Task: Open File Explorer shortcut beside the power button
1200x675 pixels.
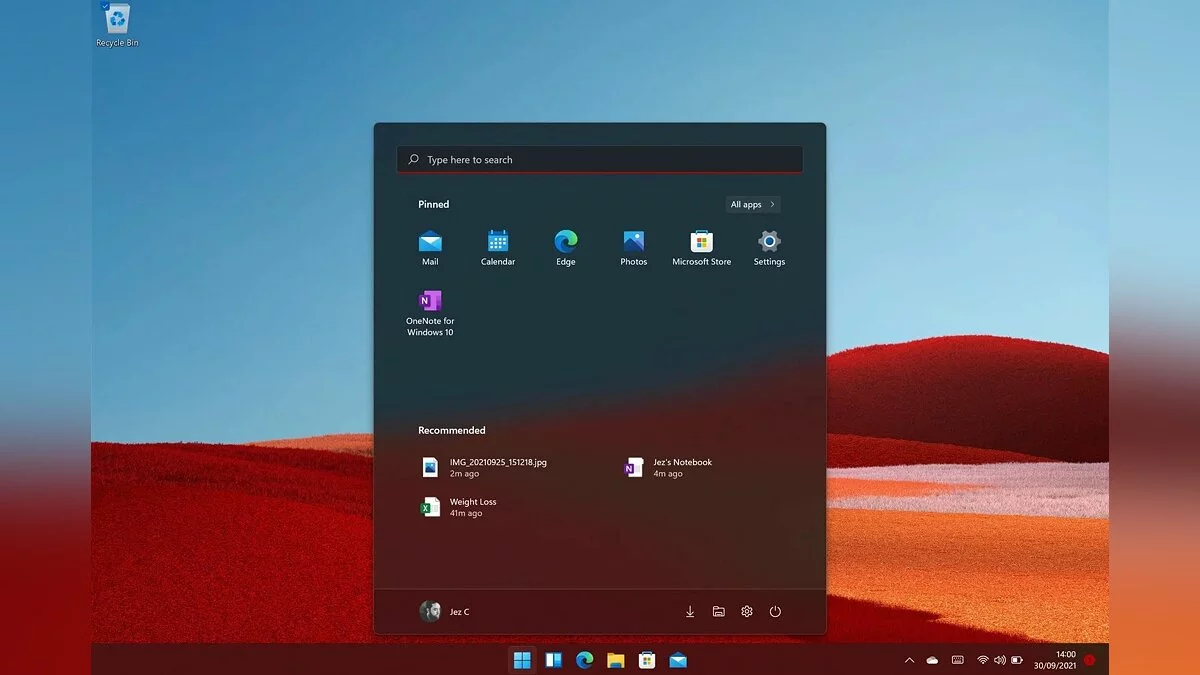Action: [x=718, y=611]
